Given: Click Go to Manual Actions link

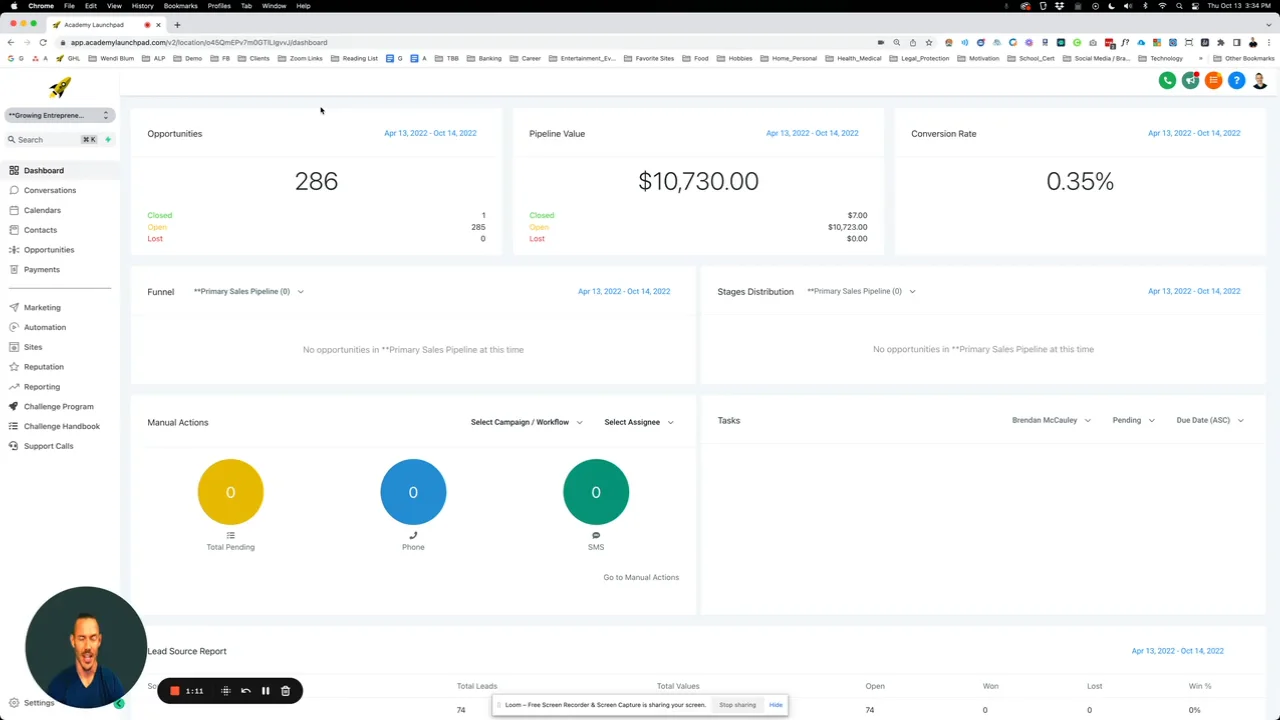Looking at the screenshot, I should [x=641, y=577].
